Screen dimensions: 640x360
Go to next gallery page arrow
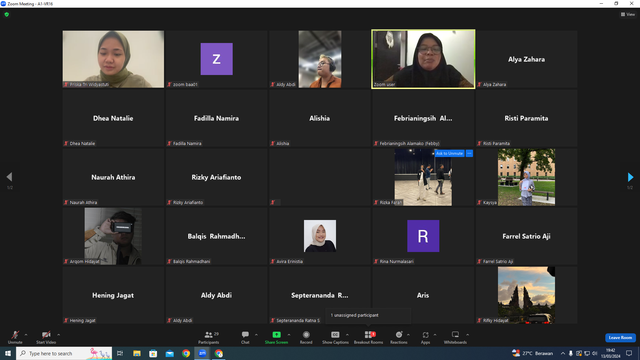click(630, 177)
